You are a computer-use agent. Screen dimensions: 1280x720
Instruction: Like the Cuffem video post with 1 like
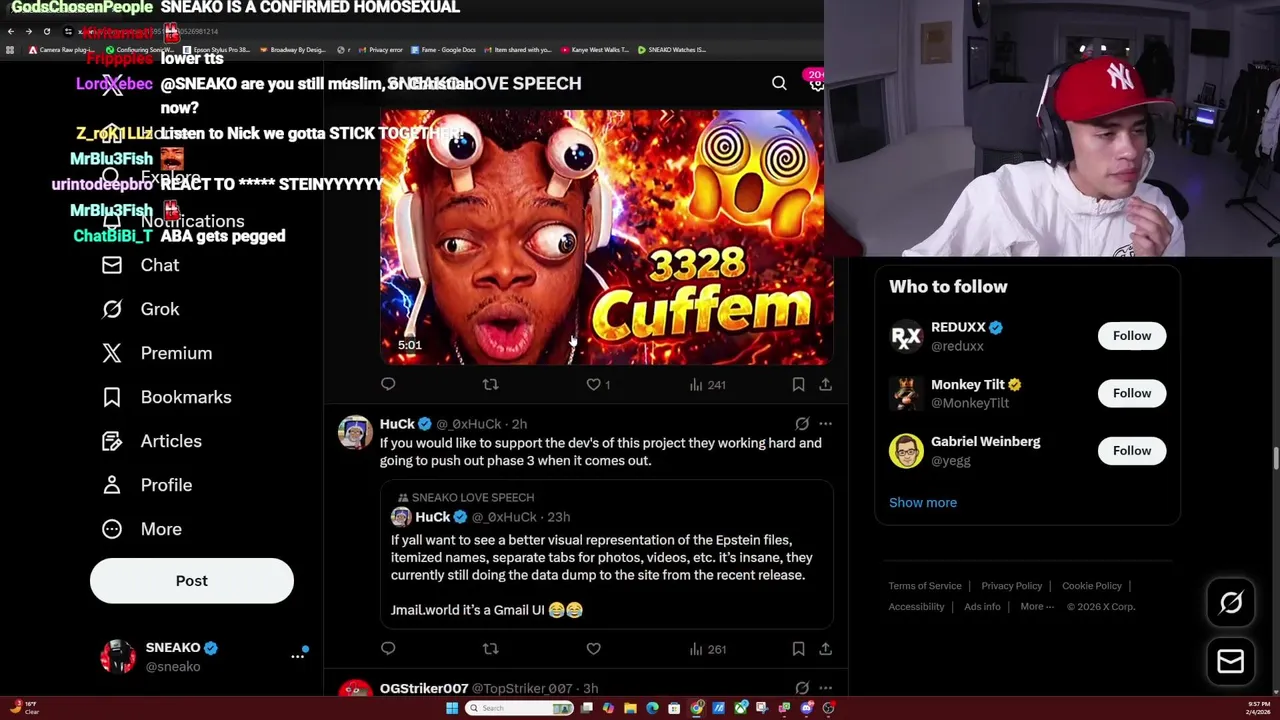598,384
